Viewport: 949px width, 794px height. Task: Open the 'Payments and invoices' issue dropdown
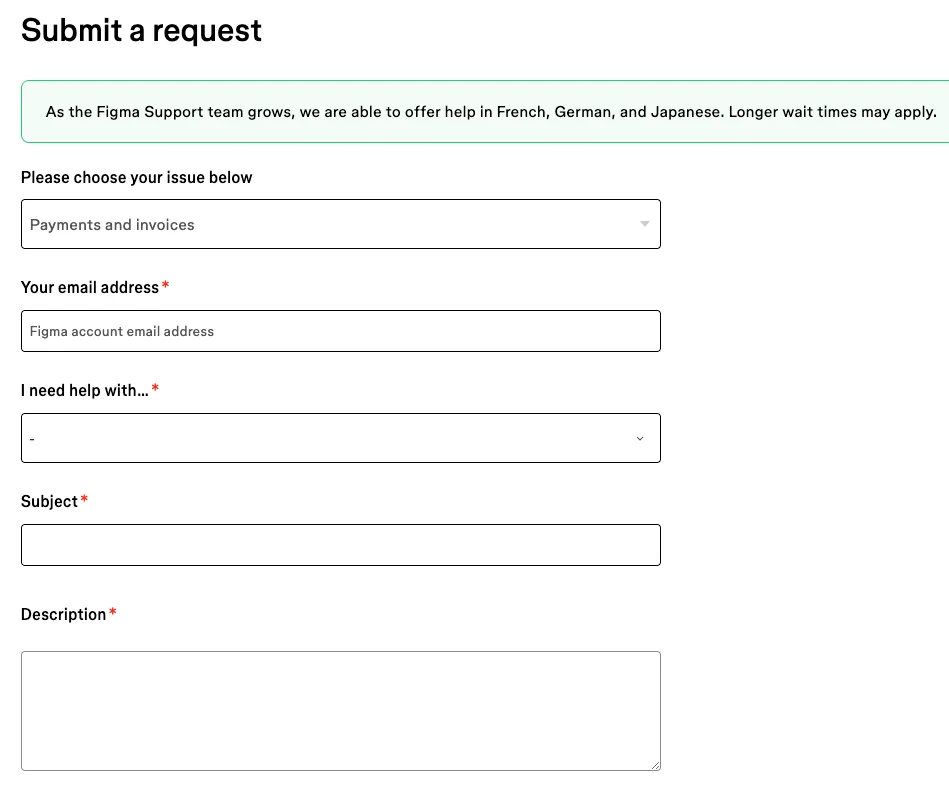click(x=340, y=224)
